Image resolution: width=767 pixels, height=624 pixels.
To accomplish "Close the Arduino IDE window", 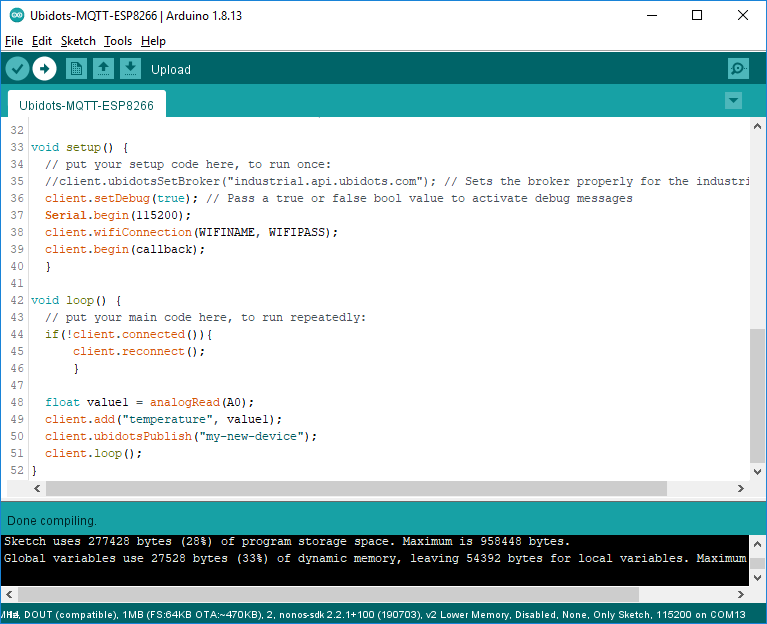I will click(743, 15).
